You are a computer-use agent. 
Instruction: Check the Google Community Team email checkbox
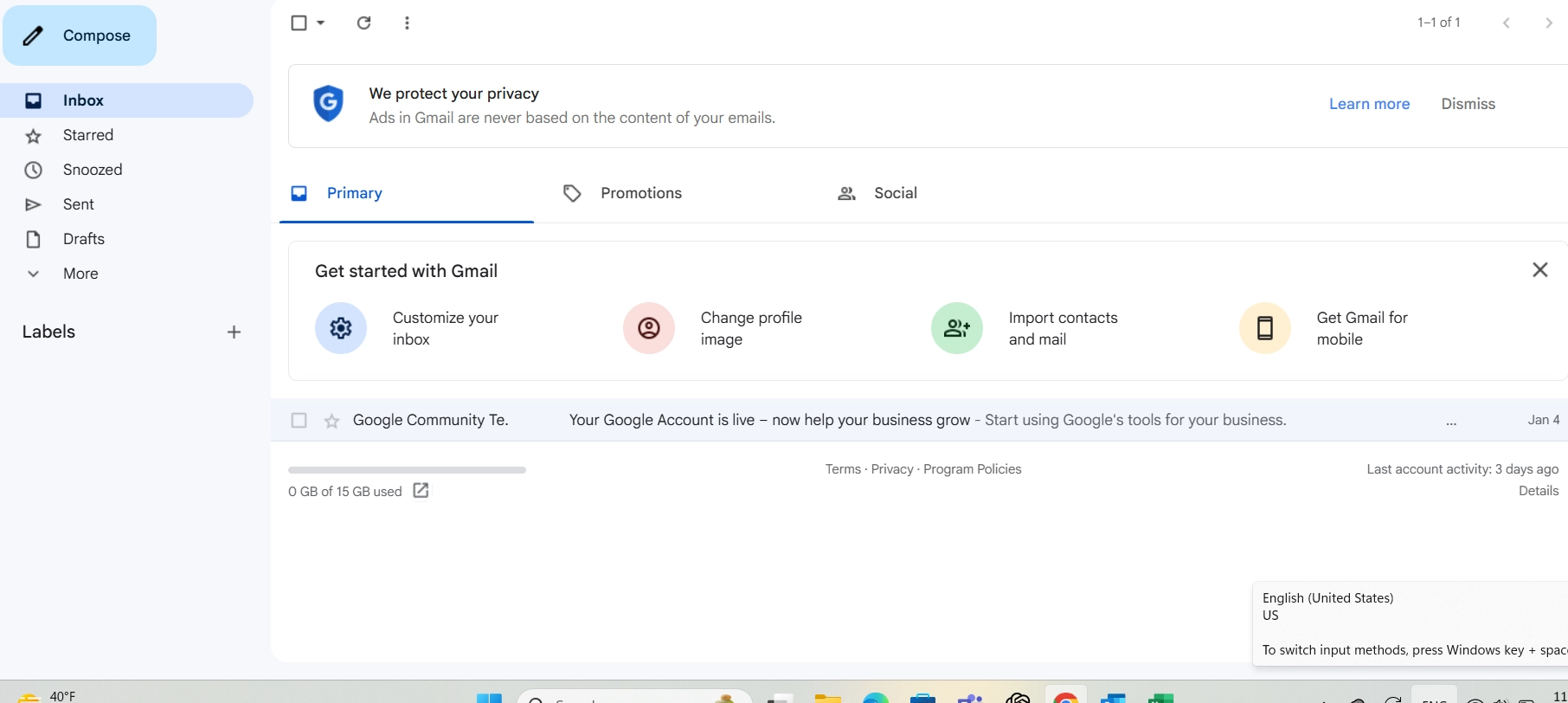[x=299, y=420]
